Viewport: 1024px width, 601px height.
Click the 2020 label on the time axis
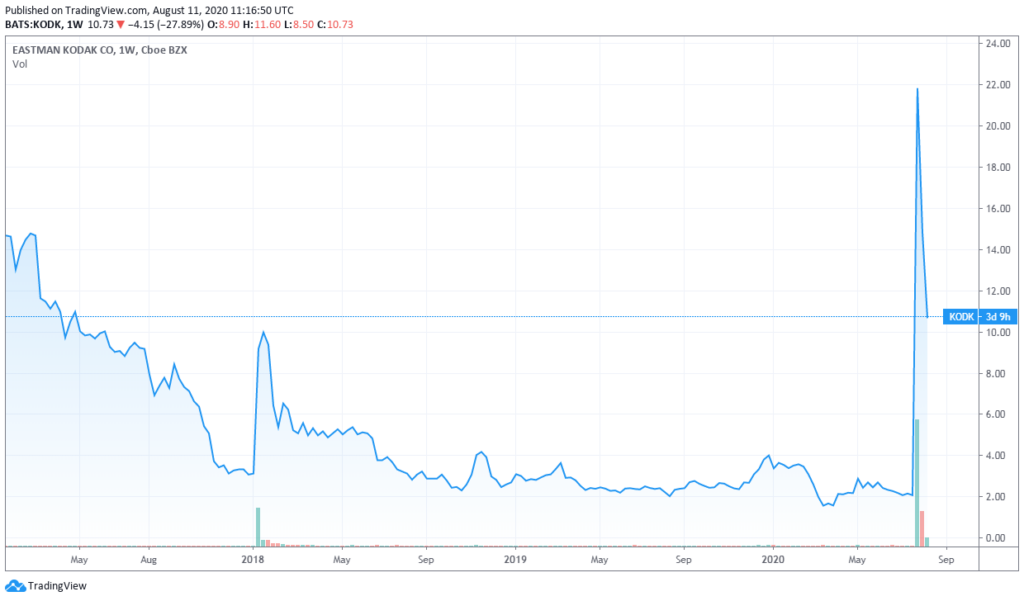coord(773,560)
